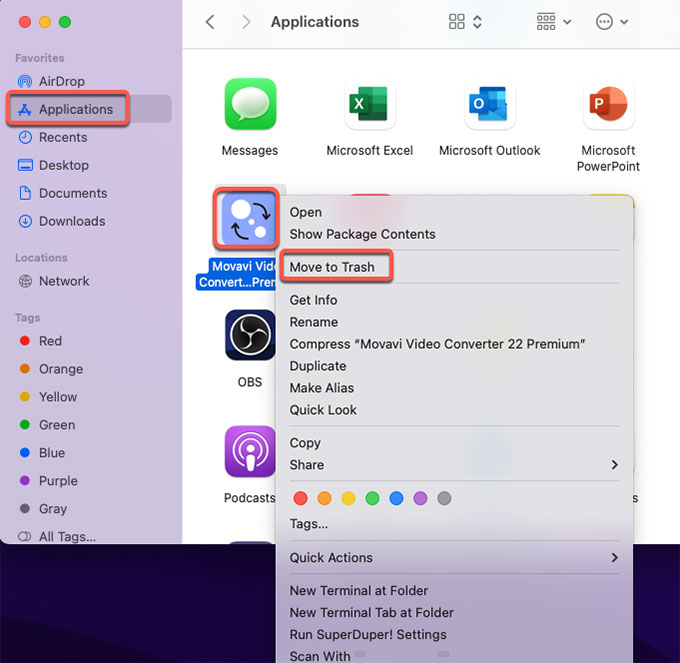The height and width of the screenshot is (663, 680).
Task: Open the ellipsis action menu
Action: [612, 22]
